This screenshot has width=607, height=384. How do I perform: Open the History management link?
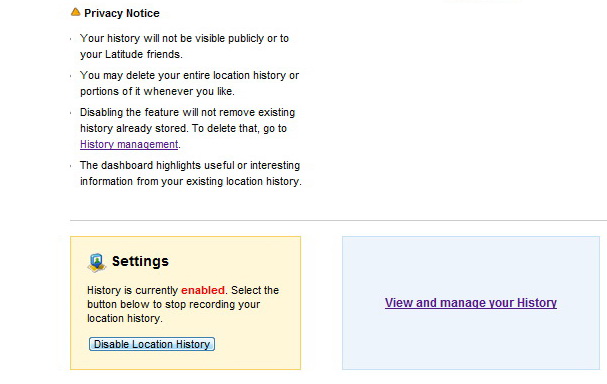point(129,144)
